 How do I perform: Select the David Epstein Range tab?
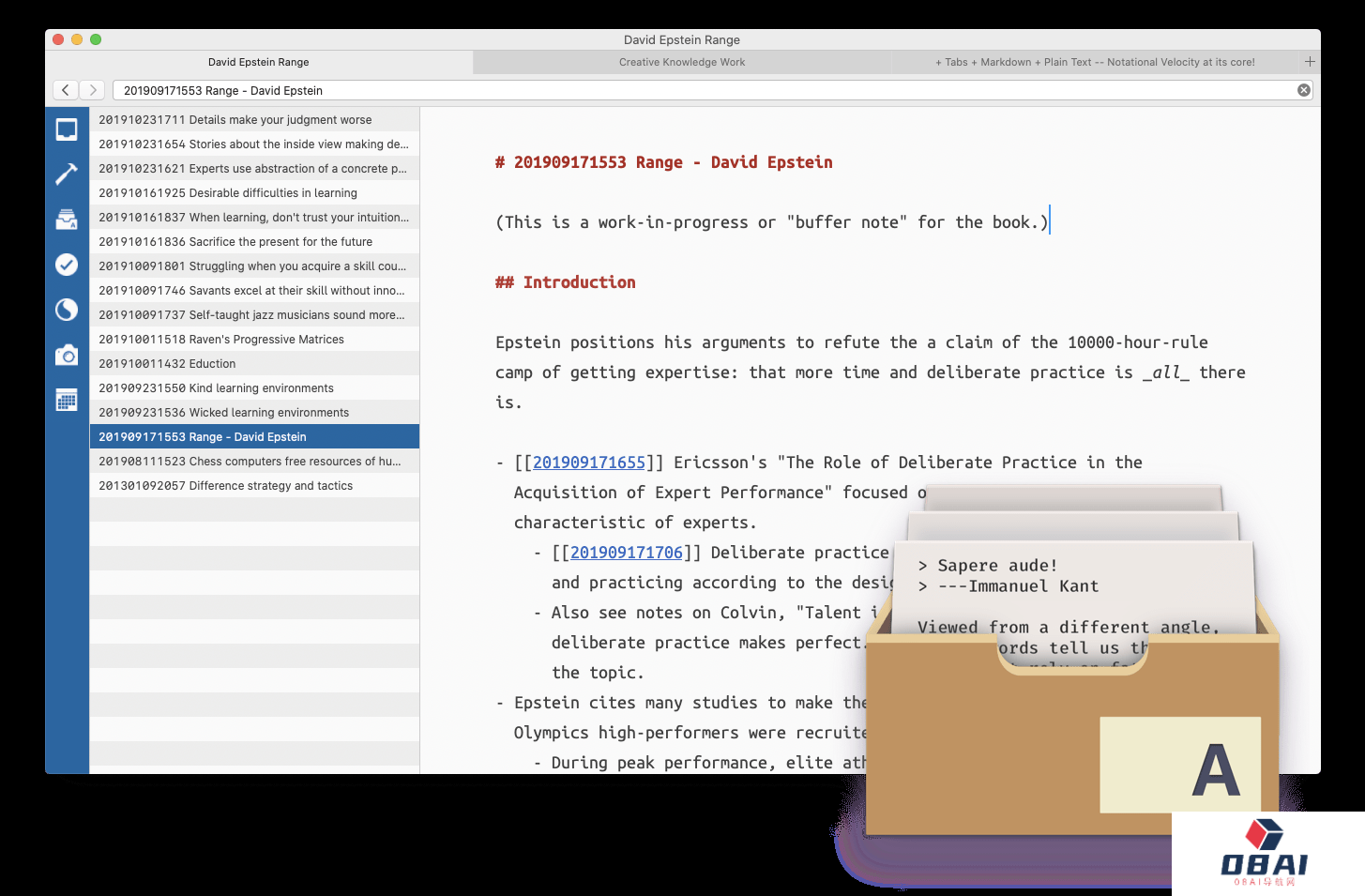point(259,62)
